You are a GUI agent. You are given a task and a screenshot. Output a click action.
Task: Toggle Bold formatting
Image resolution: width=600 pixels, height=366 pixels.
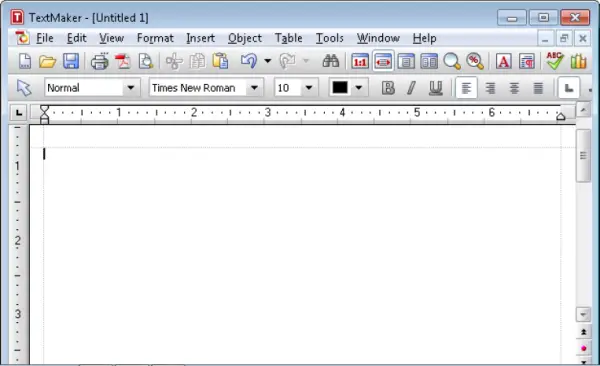point(388,88)
